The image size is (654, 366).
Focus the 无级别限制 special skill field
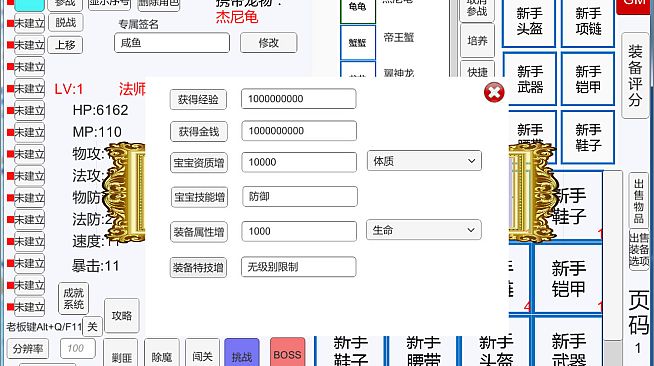click(x=299, y=267)
